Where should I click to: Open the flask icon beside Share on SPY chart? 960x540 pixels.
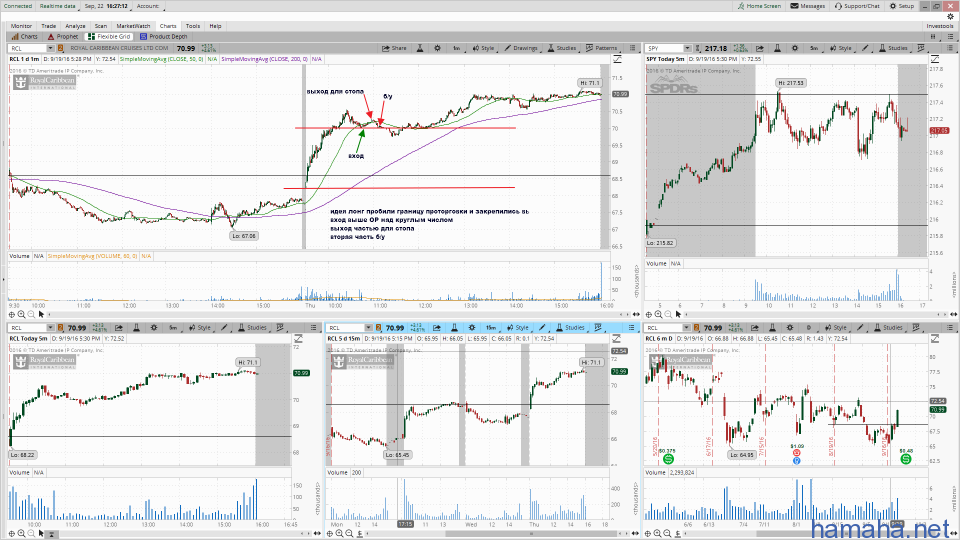tap(777, 48)
